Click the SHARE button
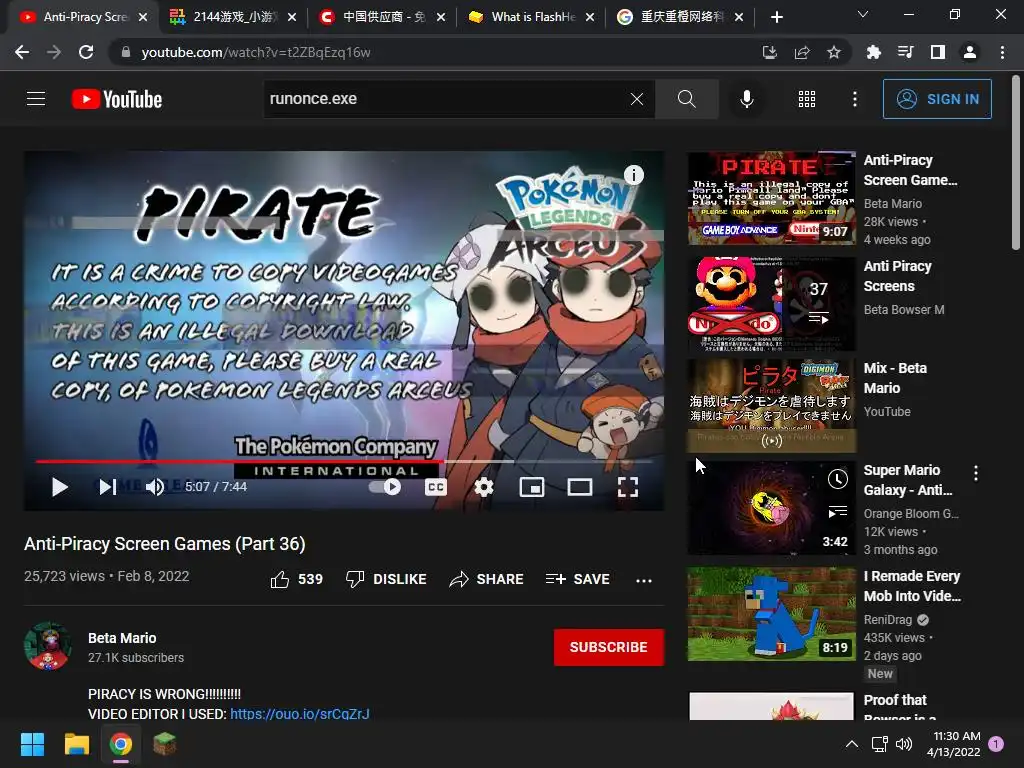Image resolution: width=1024 pixels, height=768 pixels. pyautogui.click(x=487, y=579)
